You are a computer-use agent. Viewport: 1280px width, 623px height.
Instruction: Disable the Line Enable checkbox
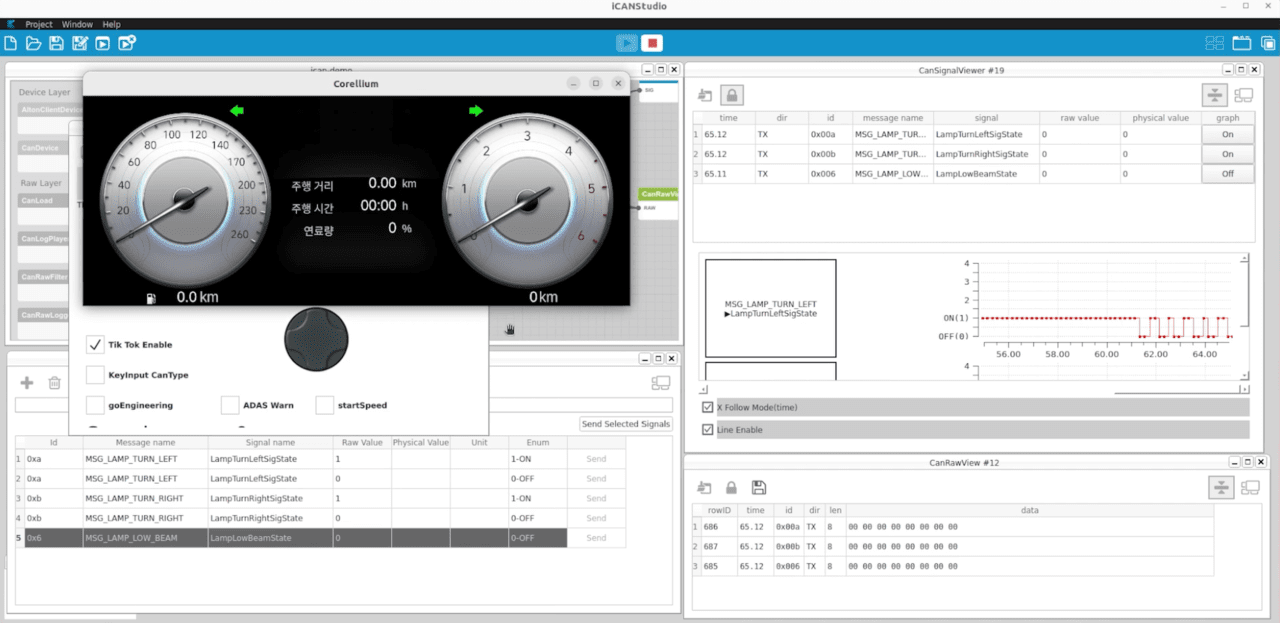pyautogui.click(x=708, y=430)
